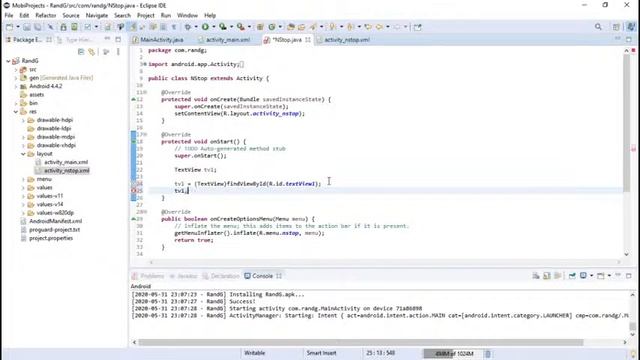The width and height of the screenshot is (640, 360).
Task: Minimize the Package Explorer panel
Action: tap(107, 39)
